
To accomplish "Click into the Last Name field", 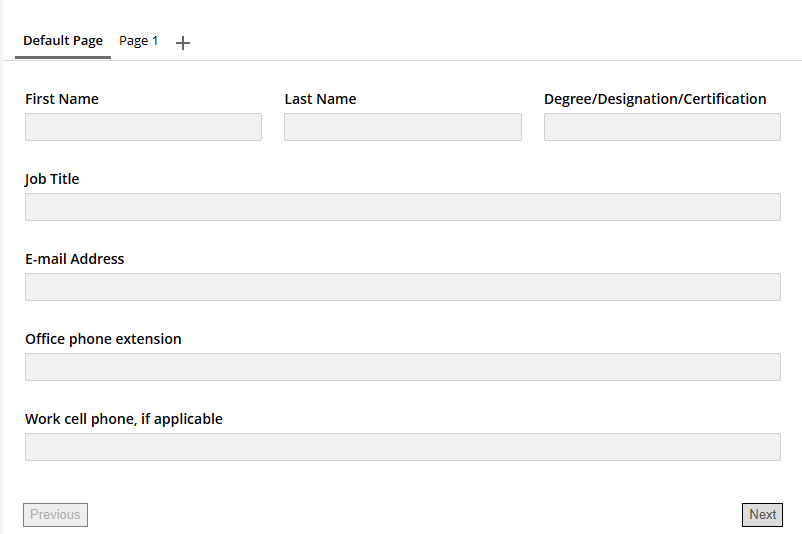I will click(x=402, y=127).
